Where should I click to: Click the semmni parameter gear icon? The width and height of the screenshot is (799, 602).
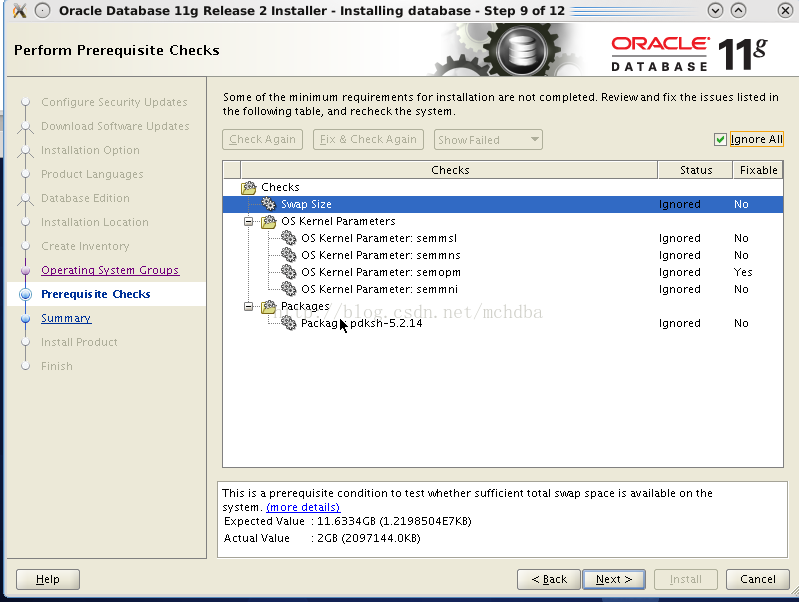pyautogui.click(x=288, y=289)
